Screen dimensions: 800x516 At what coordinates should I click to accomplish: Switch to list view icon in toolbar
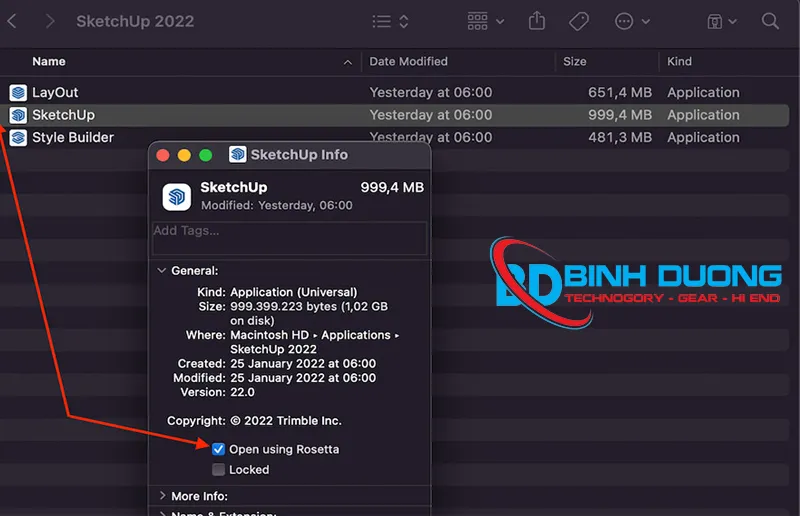[x=381, y=21]
